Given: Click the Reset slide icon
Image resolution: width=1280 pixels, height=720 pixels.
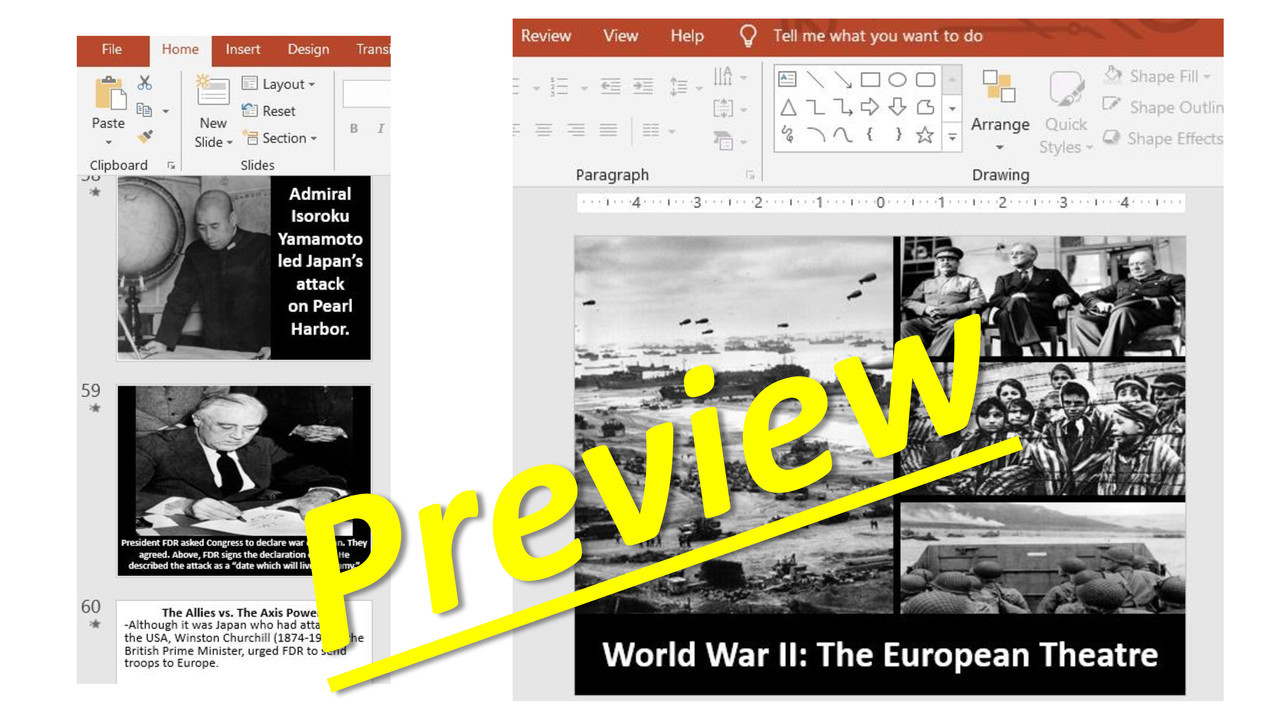Looking at the screenshot, I should pyautogui.click(x=268, y=111).
